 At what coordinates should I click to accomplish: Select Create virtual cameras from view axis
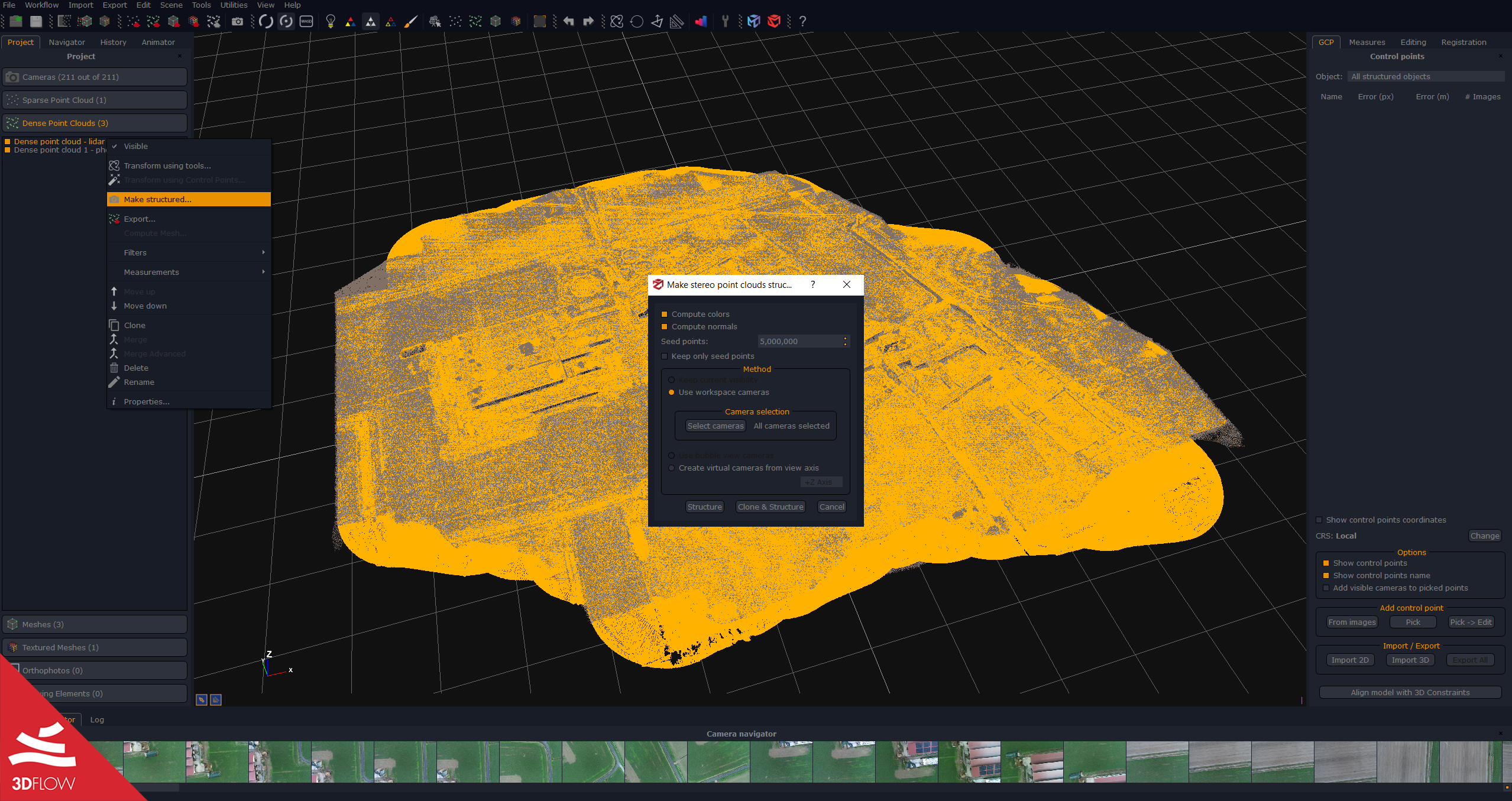click(671, 468)
